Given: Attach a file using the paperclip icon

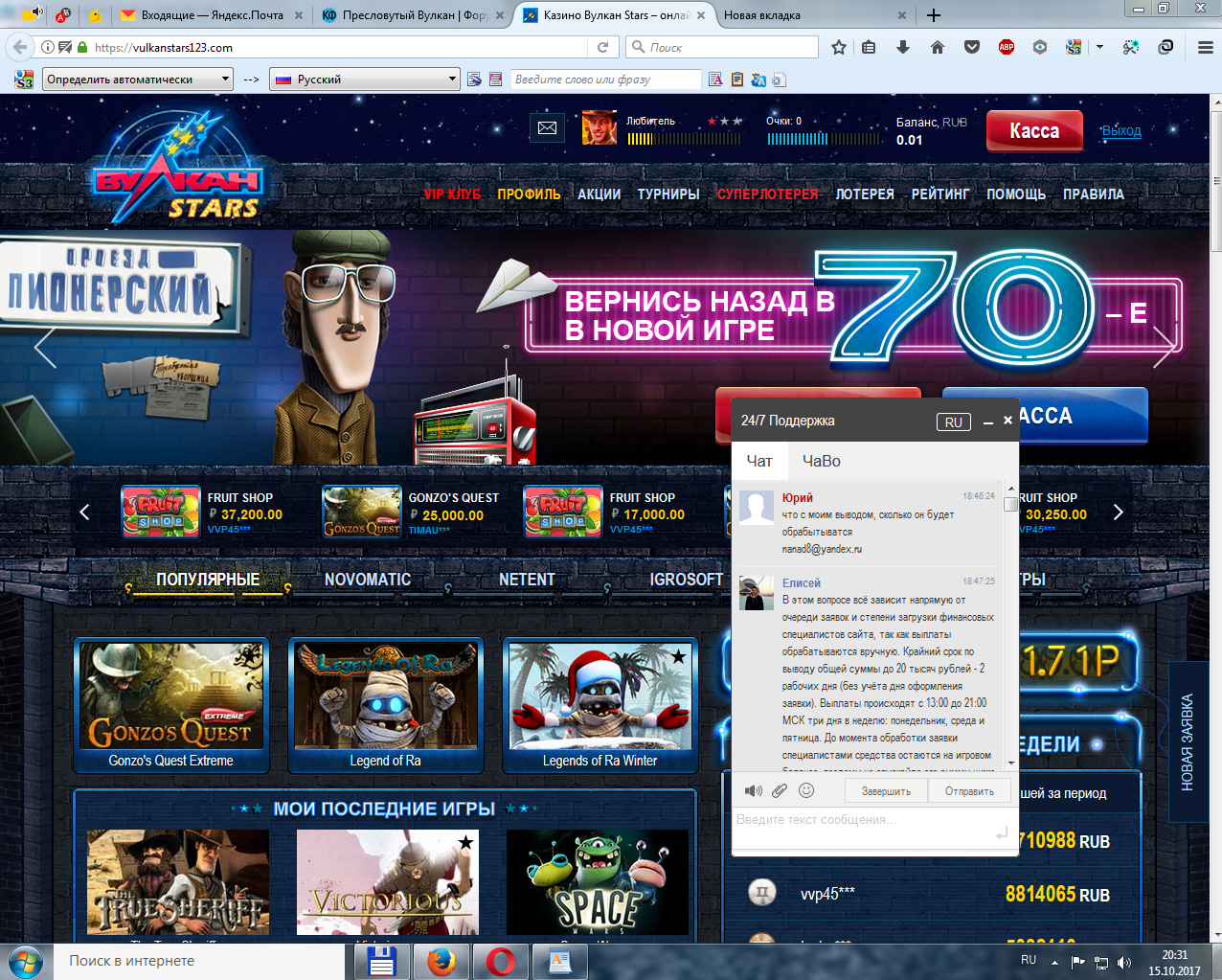Looking at the screenshot, I should tap(780, 790).
